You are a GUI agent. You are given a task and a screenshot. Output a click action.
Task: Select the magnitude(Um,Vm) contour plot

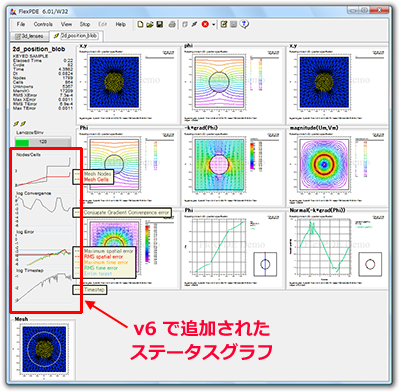point(337,166)
